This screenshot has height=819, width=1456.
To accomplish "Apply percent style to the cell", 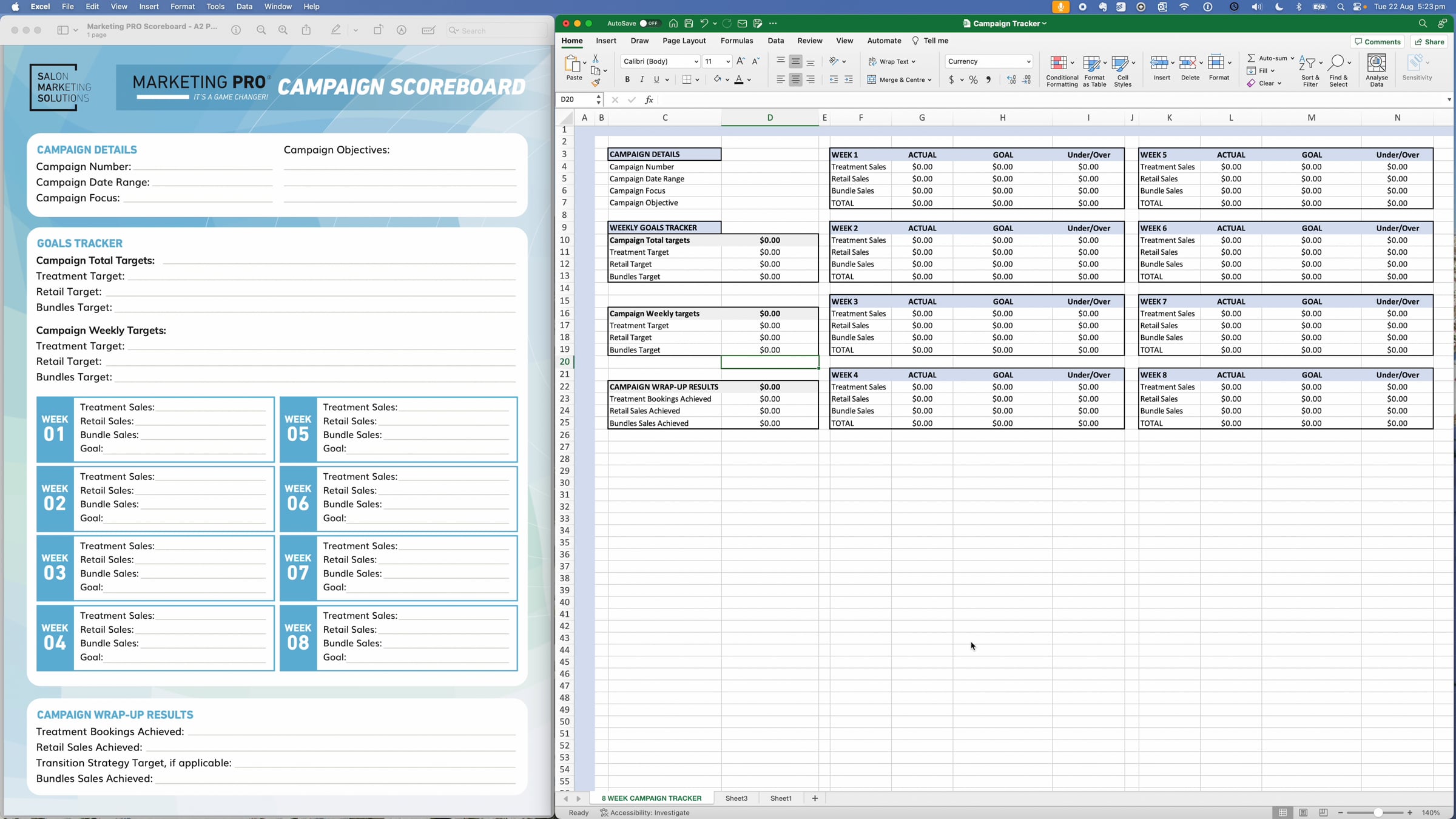I will tap(973, 80).
